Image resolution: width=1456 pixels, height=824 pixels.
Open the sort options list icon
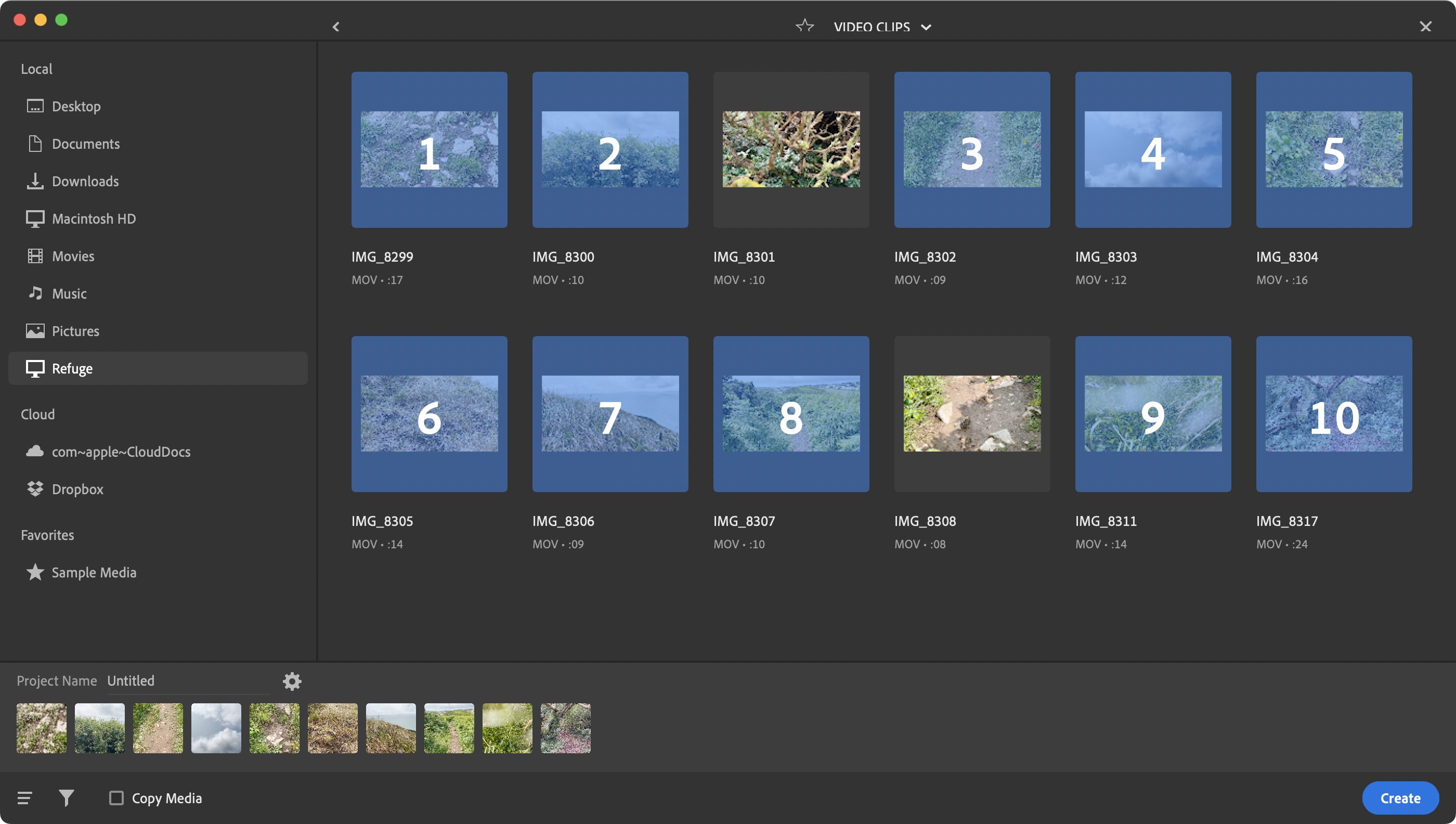pyautogui.click(x=25, y=798)
